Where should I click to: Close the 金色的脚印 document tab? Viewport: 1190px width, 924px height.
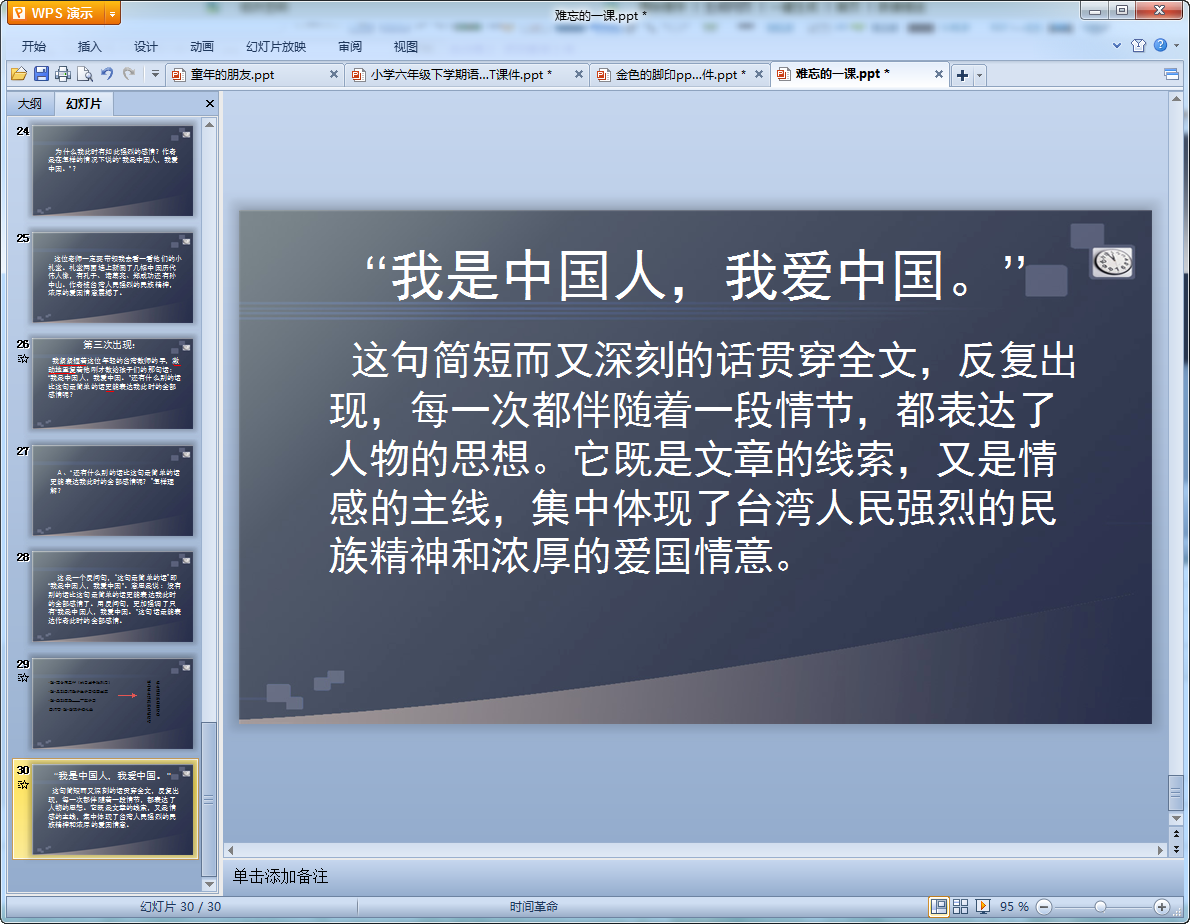point(759,74)
